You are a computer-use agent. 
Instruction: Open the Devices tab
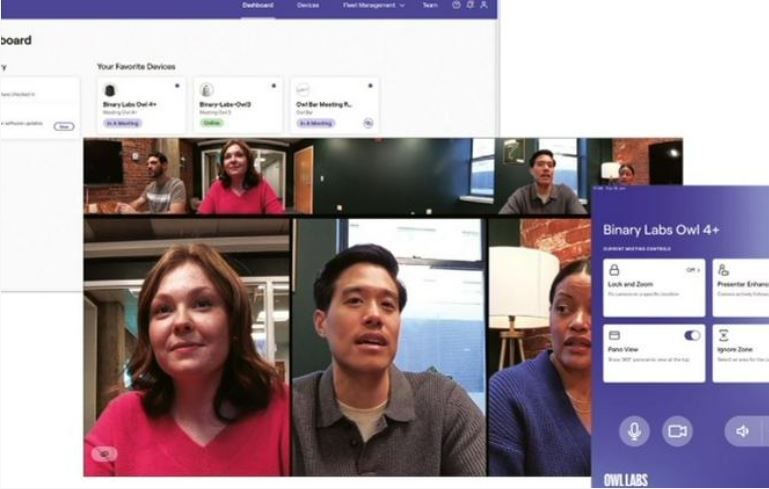(308, 5)
